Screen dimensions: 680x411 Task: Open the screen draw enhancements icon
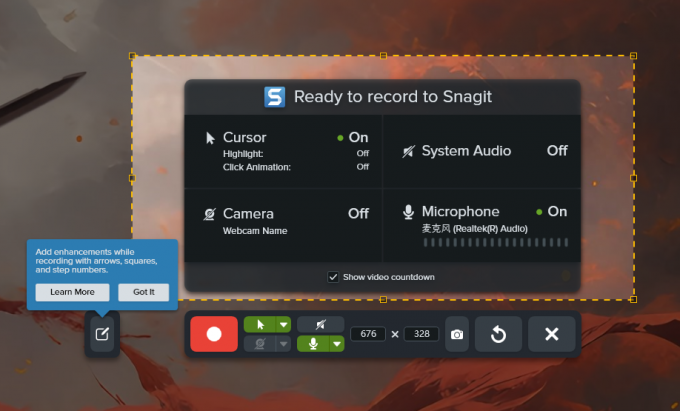click(102, 334)
